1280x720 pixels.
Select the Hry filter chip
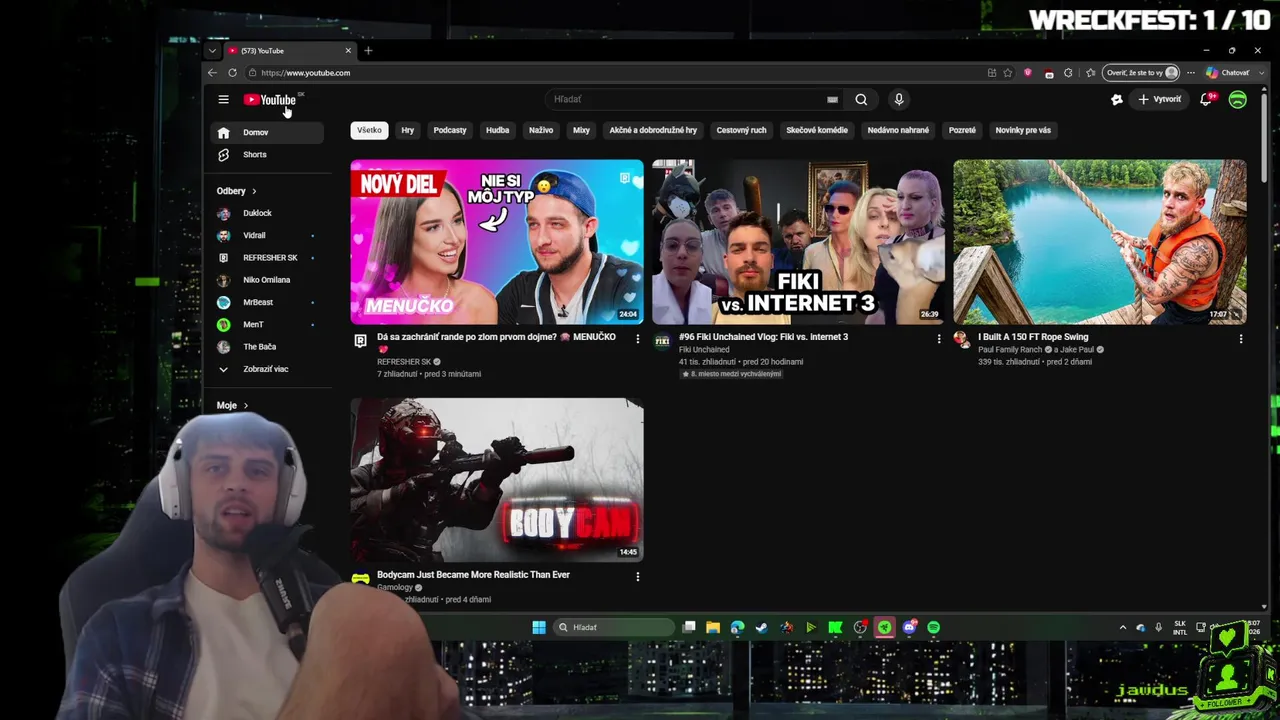[x=407, y=130]
